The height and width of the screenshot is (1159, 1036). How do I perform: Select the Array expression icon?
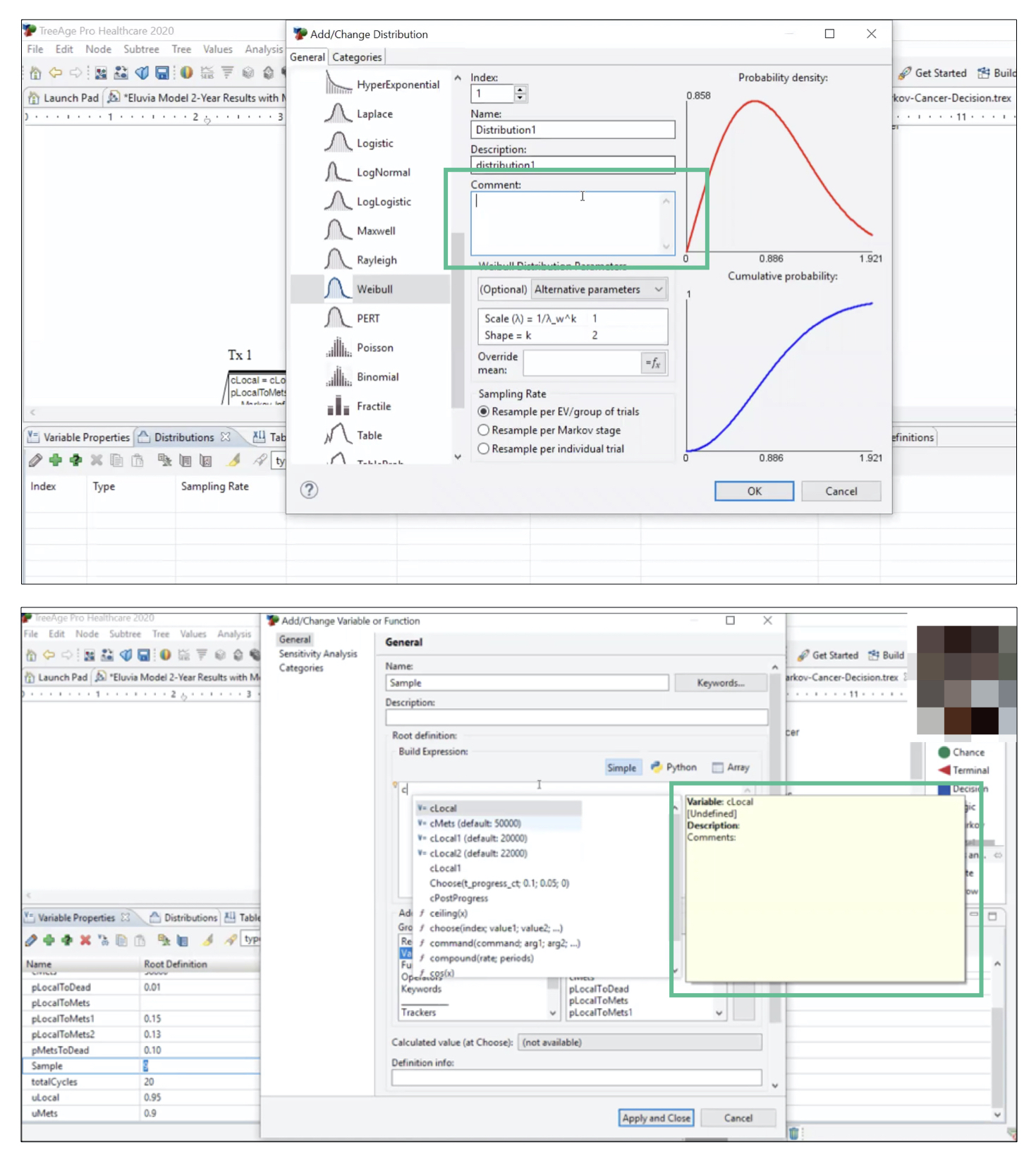pos(718,767)
